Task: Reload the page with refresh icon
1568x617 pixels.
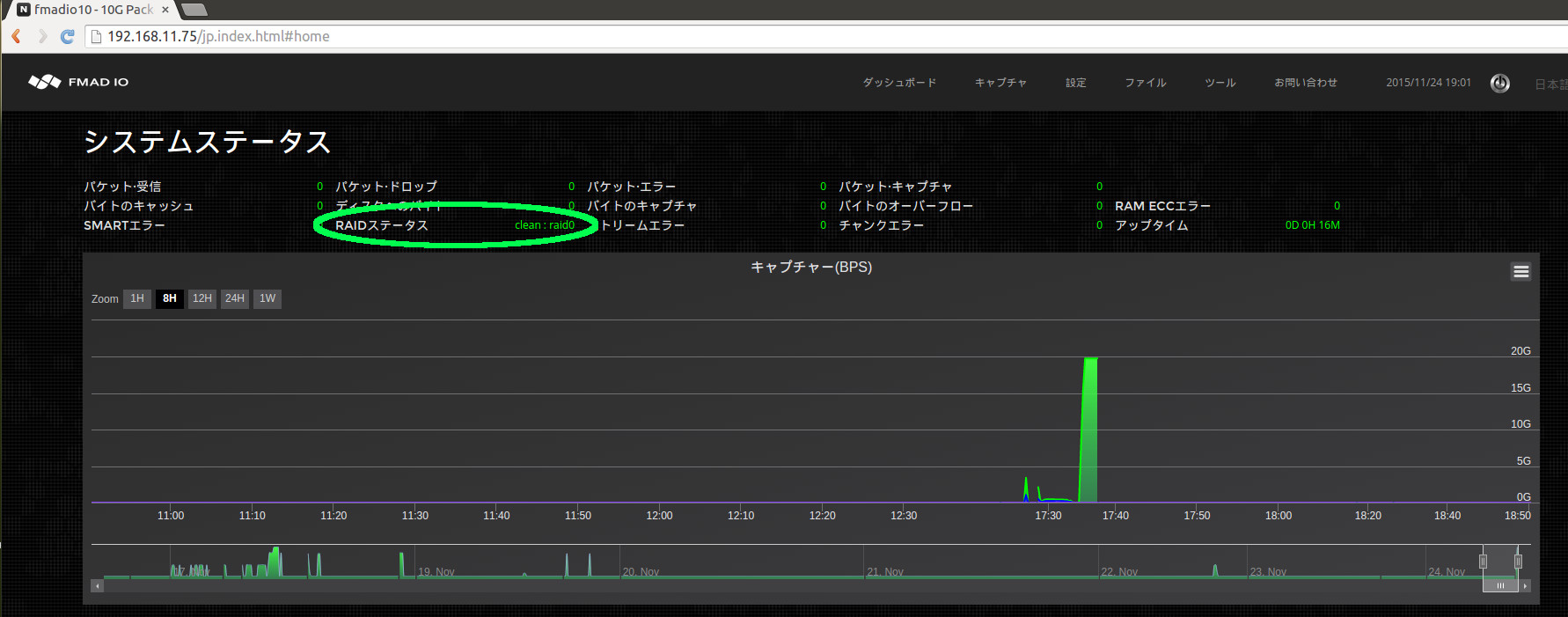Action: (x=68, y=36)
